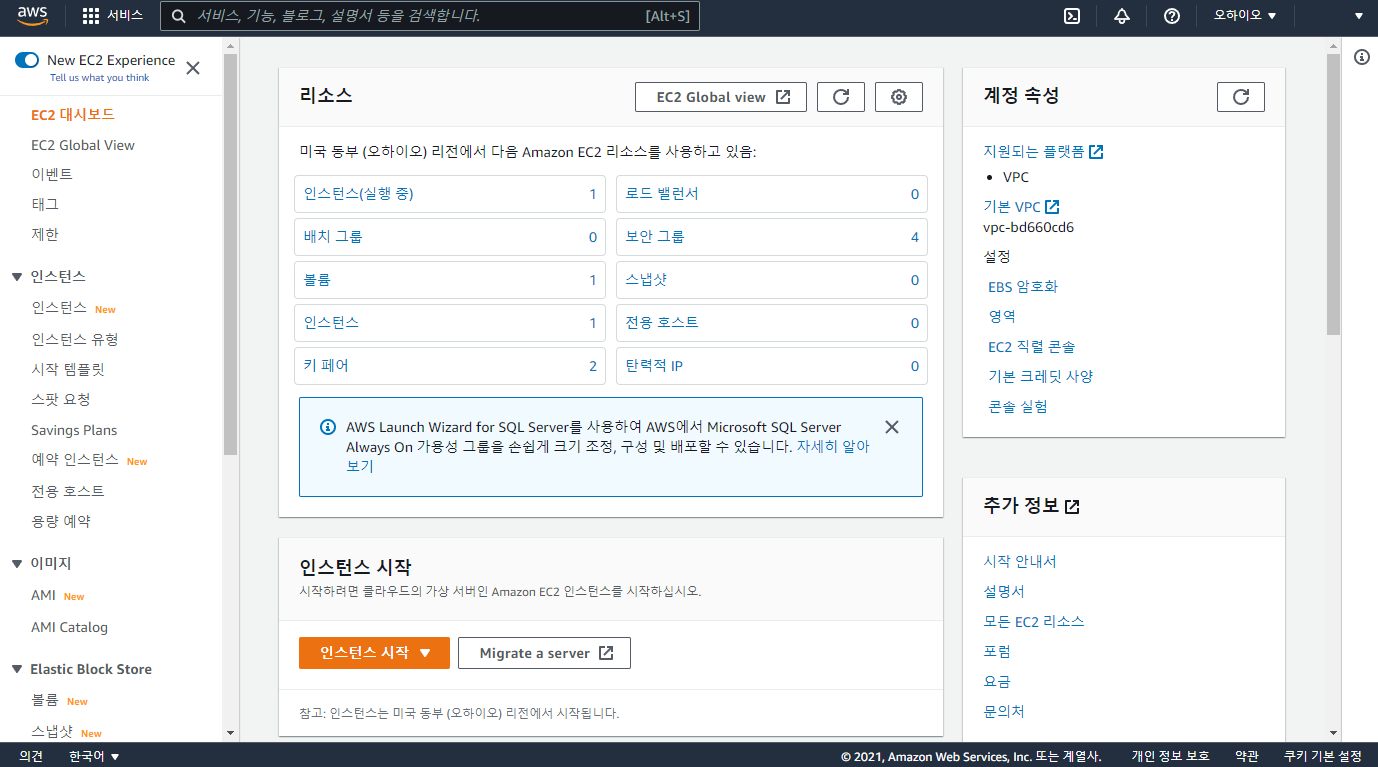
Task: Open the 오하이오 region dropdown
Action: pyautogui.click(x=1245, y=15)
